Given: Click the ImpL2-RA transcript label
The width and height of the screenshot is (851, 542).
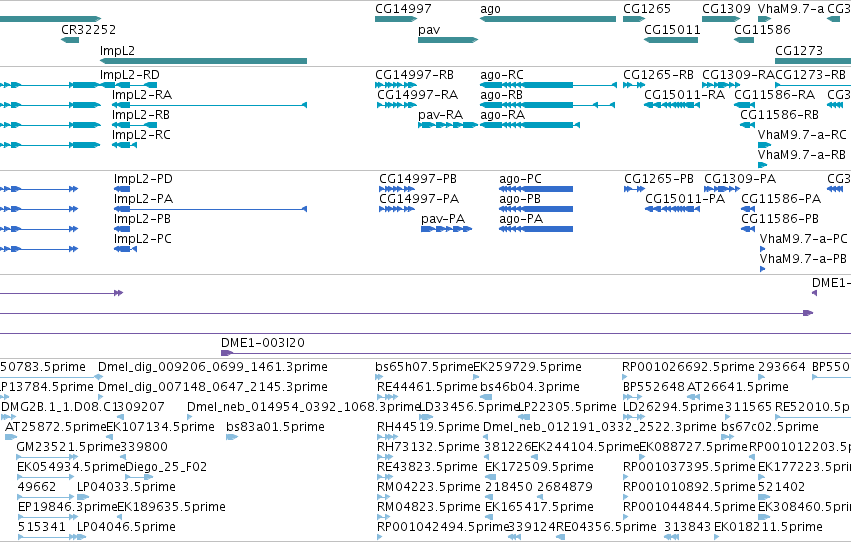Looking at the screenshot, I should [x=142, y=95].
